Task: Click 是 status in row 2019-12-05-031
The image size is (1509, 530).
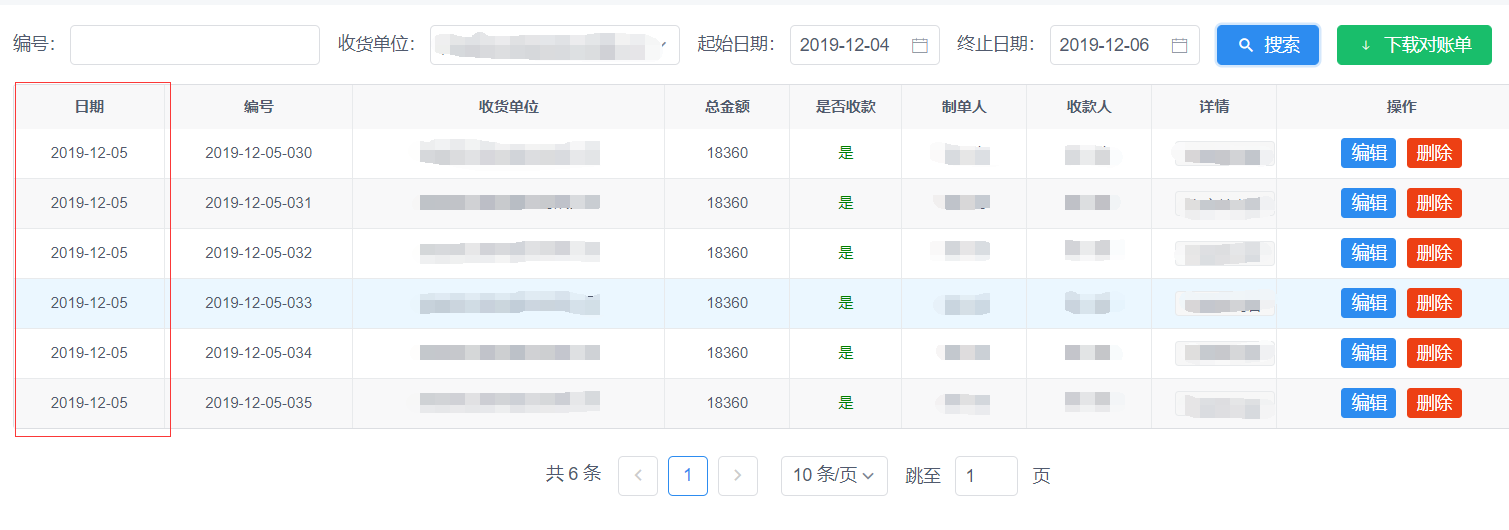Action: pos(846,203)
